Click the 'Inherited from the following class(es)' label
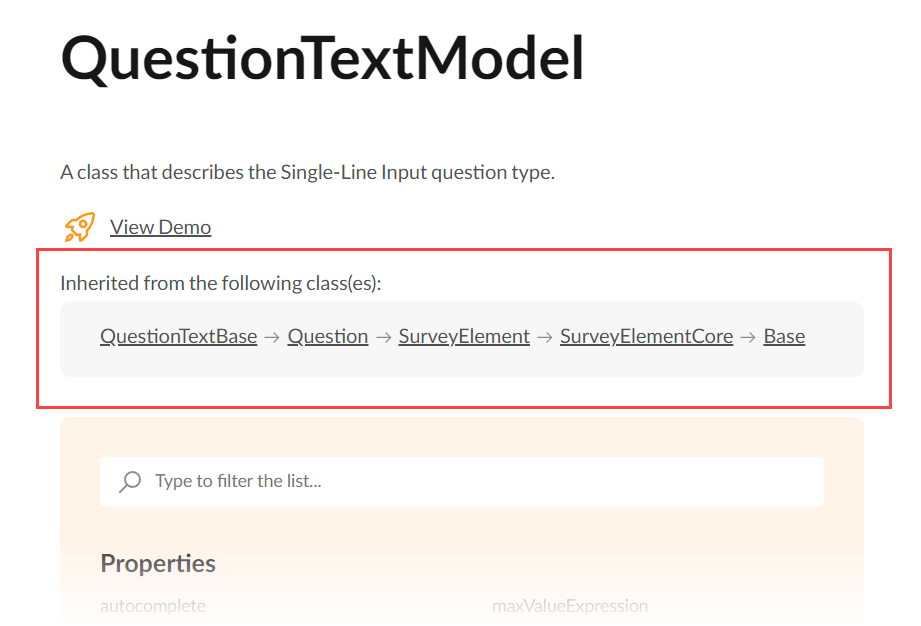This screenshot has height=626, width=921. [221, 283]
